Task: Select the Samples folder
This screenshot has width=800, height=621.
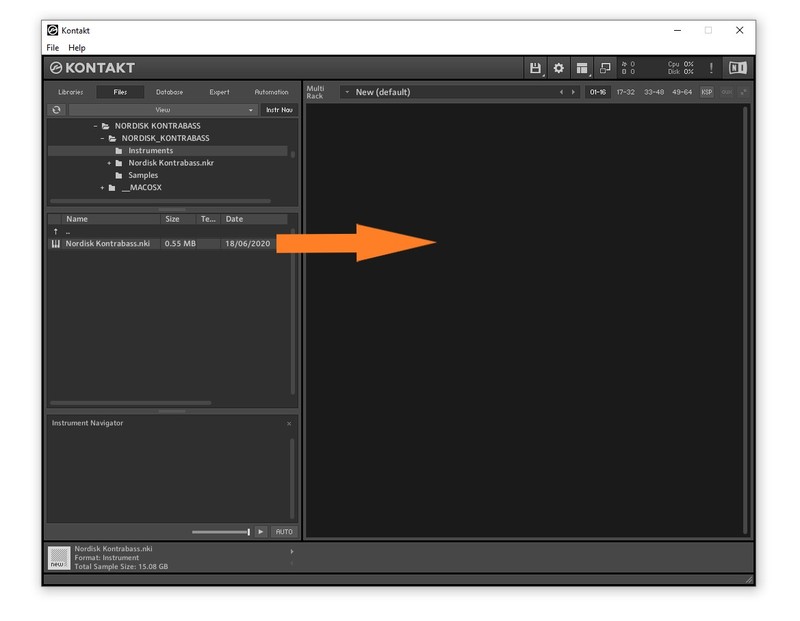Action: [x=143, y=176]
